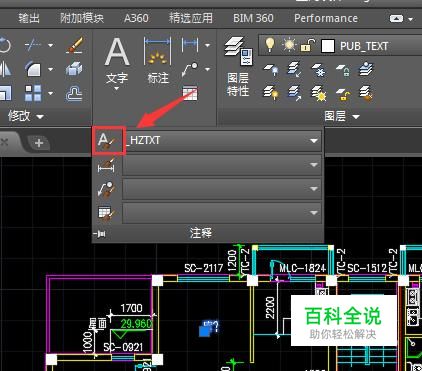The width and height of the screenshot is (422, 371).
Task: Expand the Fillet tool dropdown arrow
Action: [50, 69]
